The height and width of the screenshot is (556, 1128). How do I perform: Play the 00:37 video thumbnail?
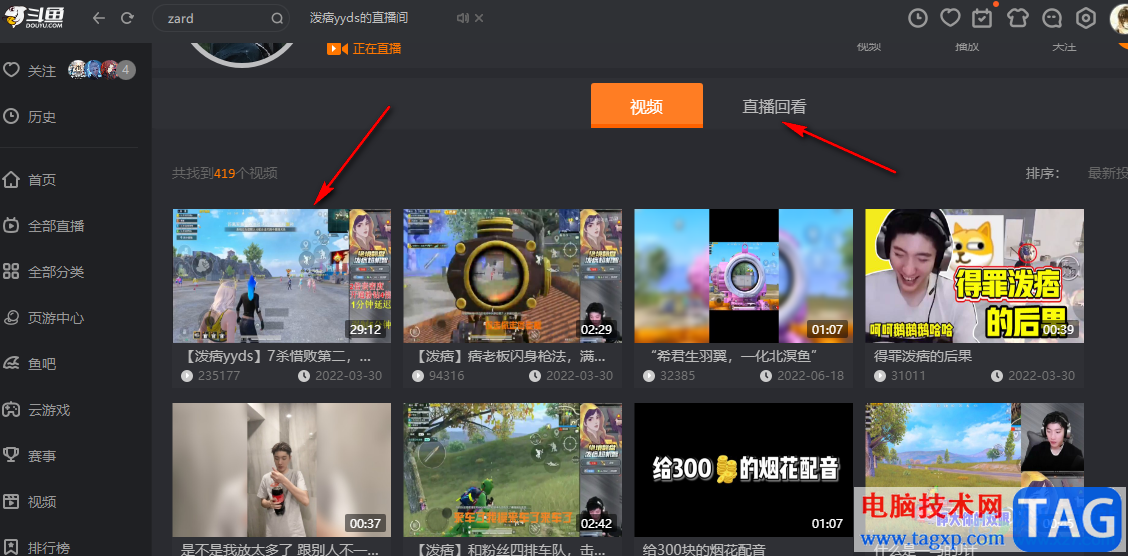[x=281, y=470]
